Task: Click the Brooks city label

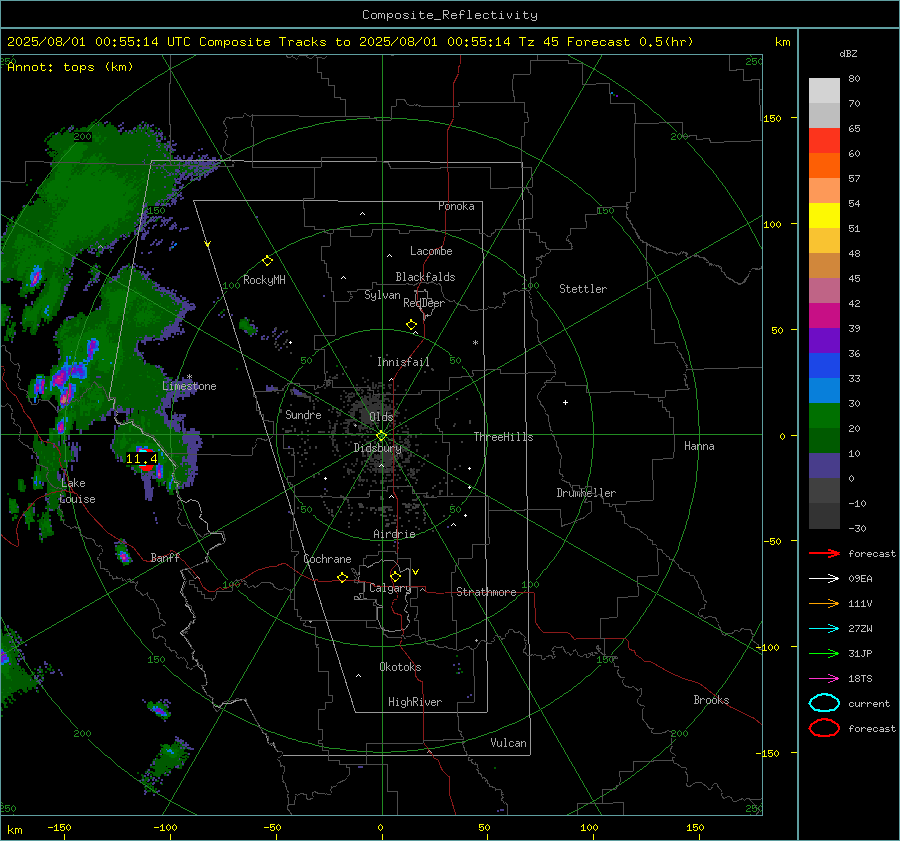Action: point(711,700)
